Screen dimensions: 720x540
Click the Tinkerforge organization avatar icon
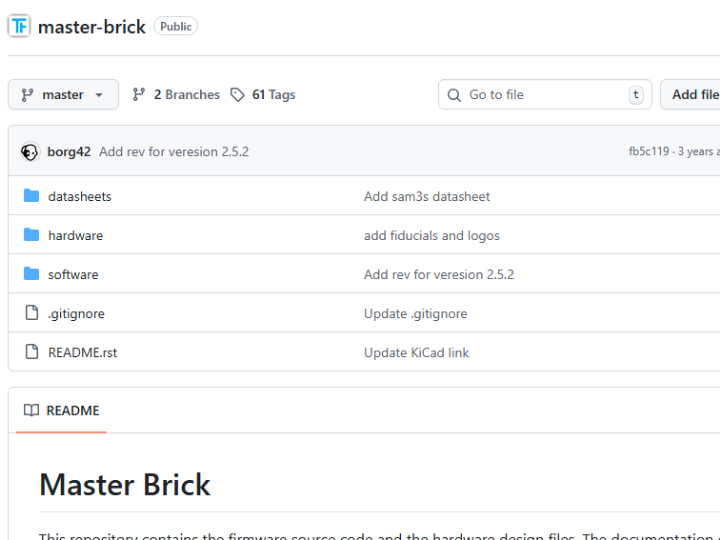(x=19, y=26)
